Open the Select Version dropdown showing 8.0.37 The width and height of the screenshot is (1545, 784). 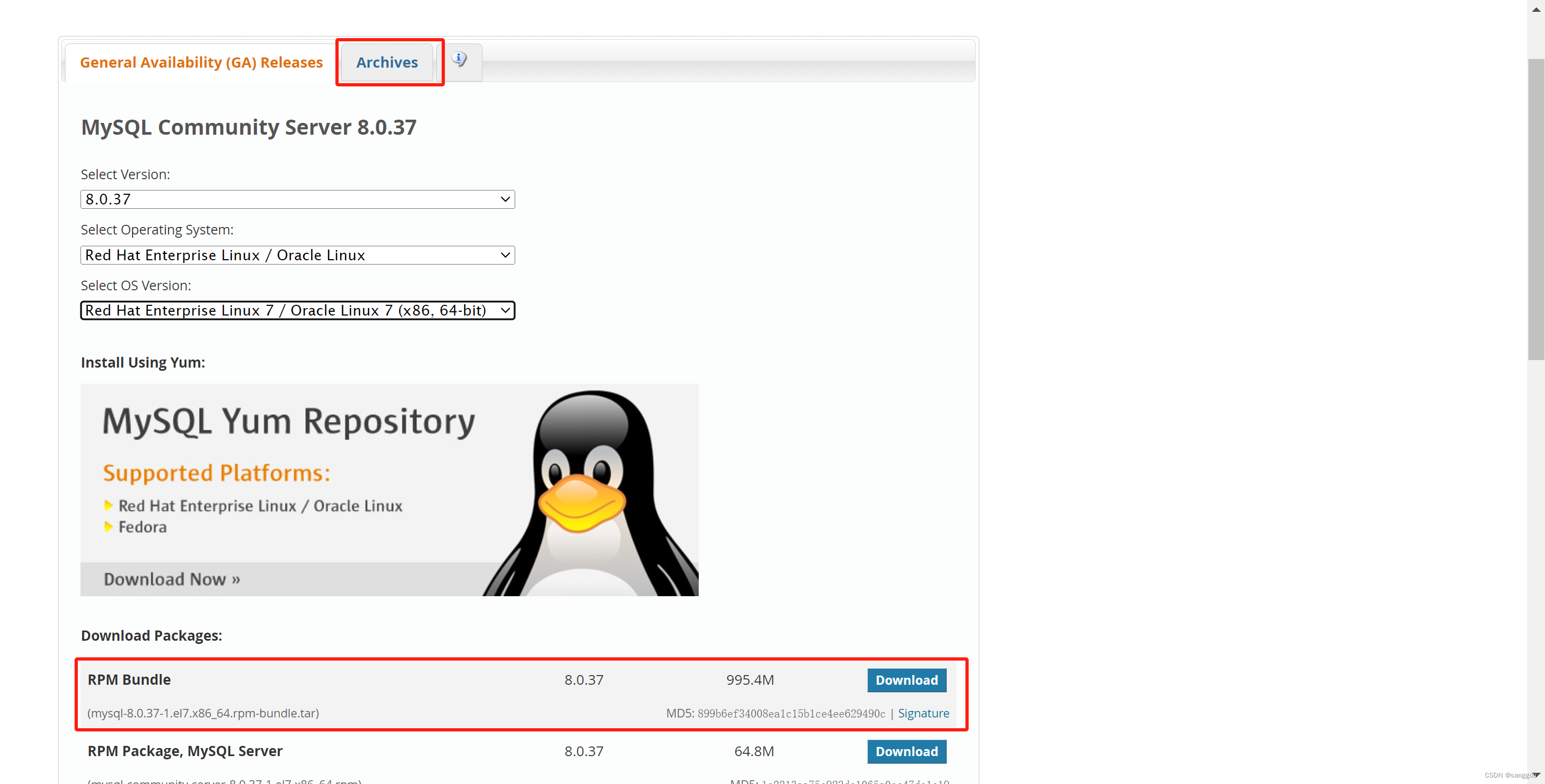297,199
